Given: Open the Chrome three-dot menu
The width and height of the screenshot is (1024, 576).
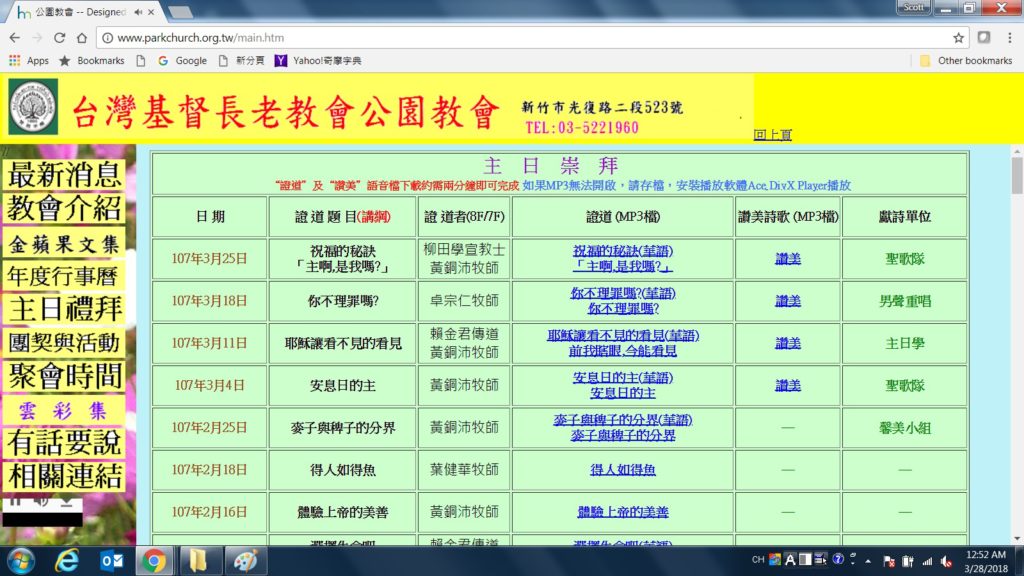Looking at the screenshot, I should click(1009, 37).
